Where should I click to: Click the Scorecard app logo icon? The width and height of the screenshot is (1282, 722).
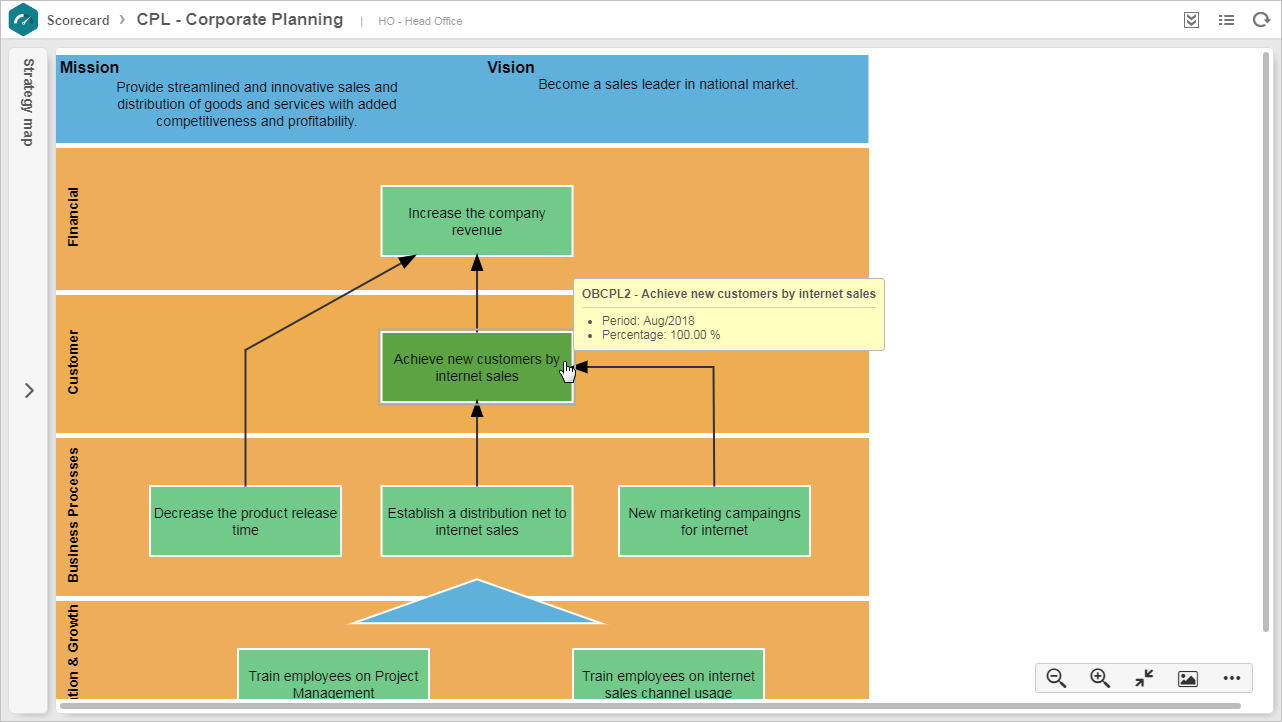22,20
